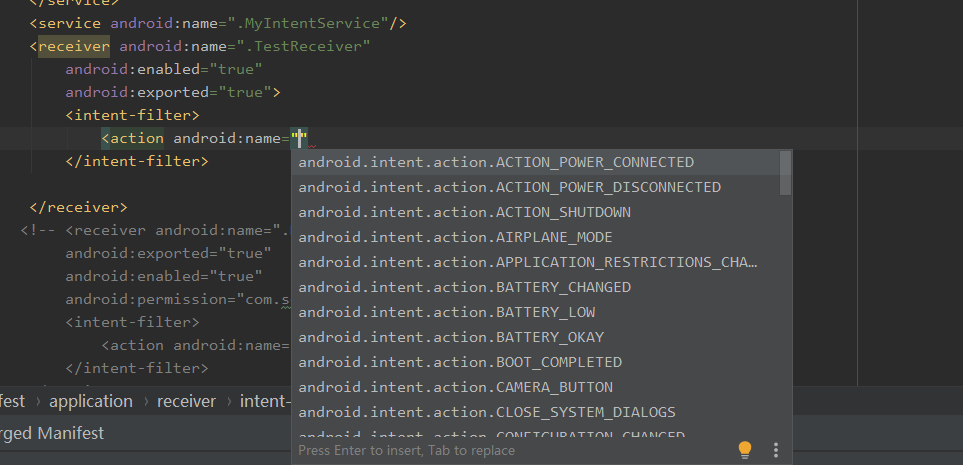This screenshot has width=963, height=465.
Task: Click the highlighted <receiver tag name
Action: click(74, 47)
